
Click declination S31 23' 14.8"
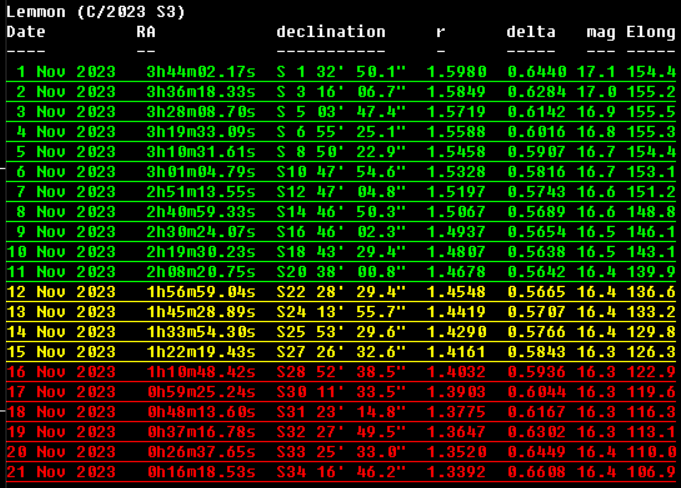(x=341, y=412)
